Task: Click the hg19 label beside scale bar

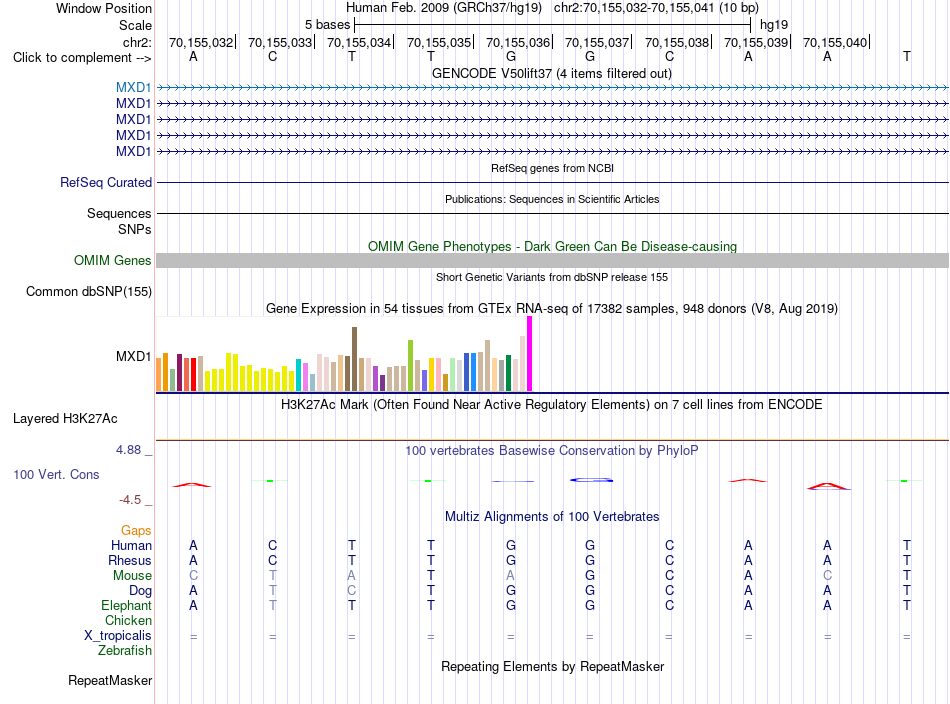Action: coord(774,25)
